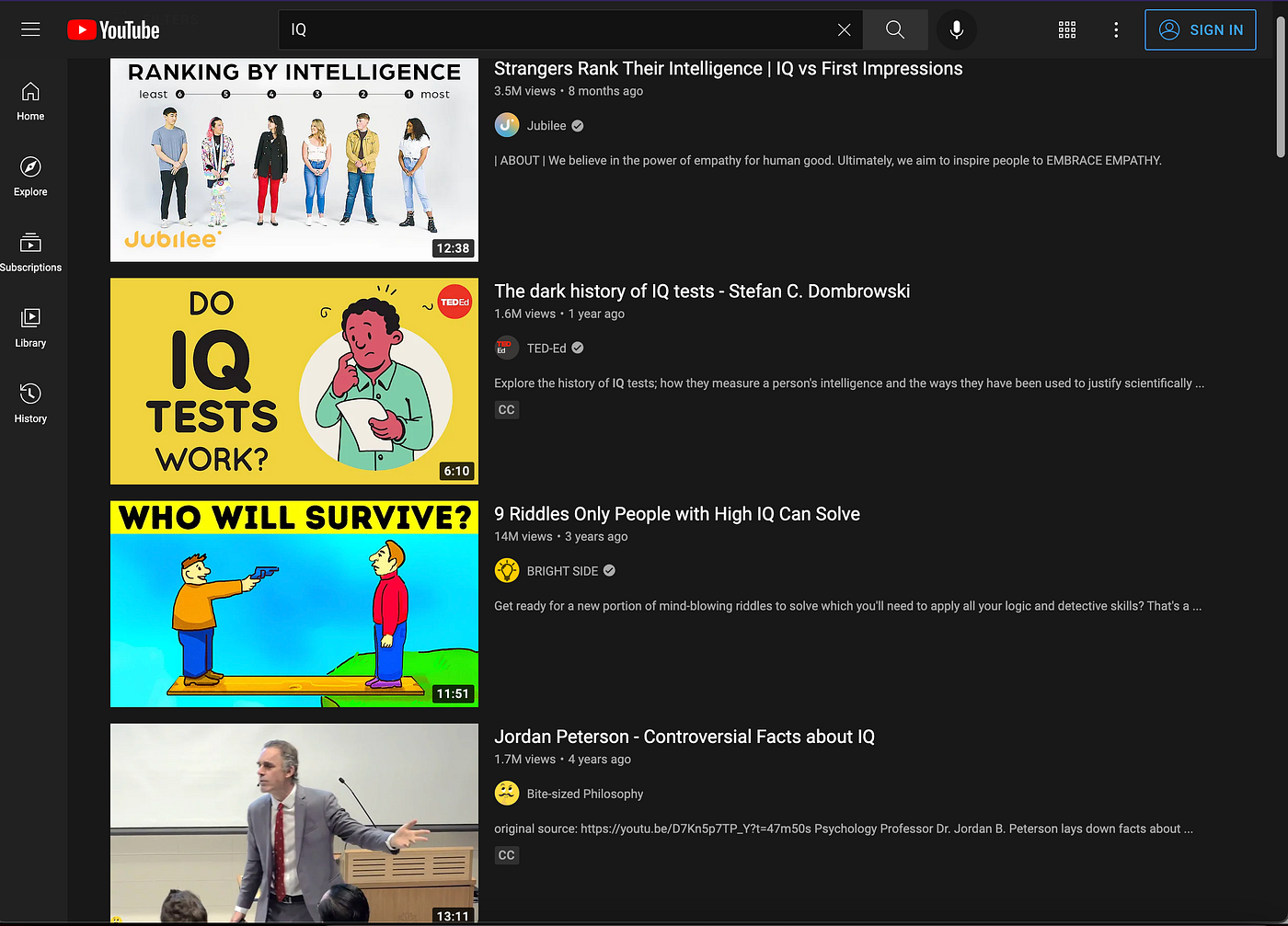Open Library in the sidebar
1288x926 pixels.
[x=30, y=327]
